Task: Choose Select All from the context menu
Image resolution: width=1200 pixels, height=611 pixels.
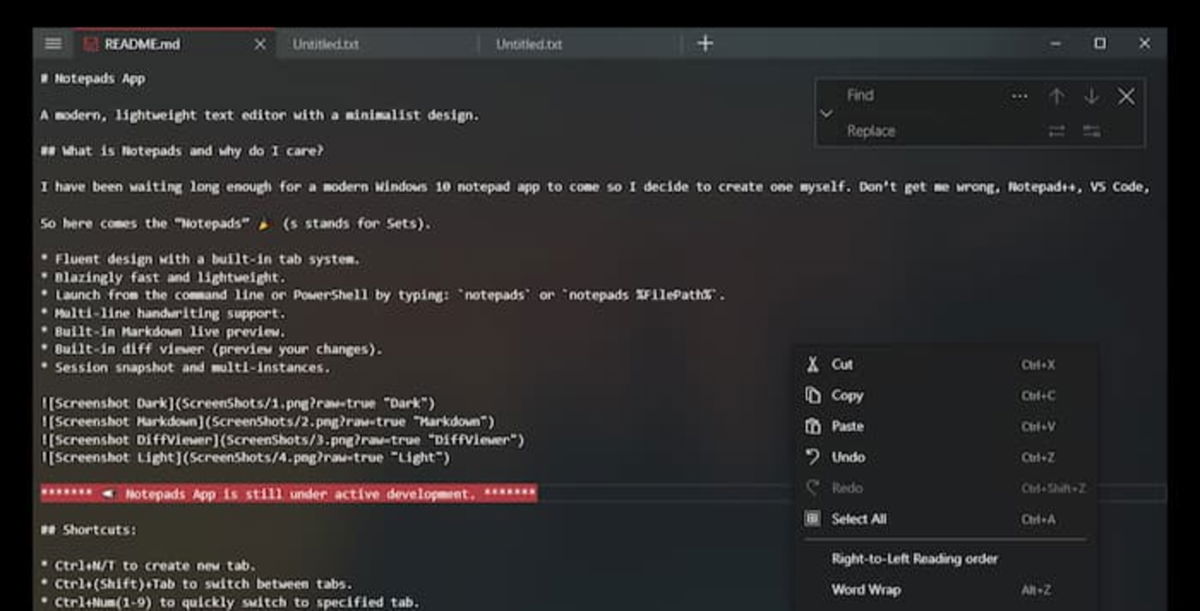Action: pos(860,519)
